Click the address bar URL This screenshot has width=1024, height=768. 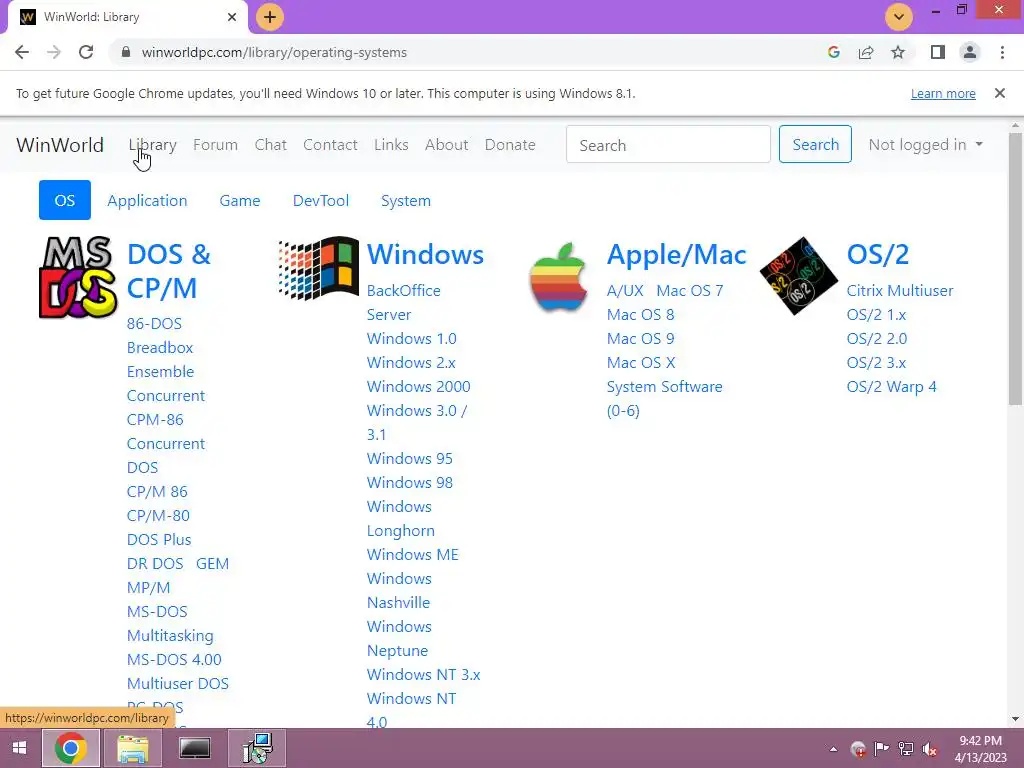tap(274, 52)
